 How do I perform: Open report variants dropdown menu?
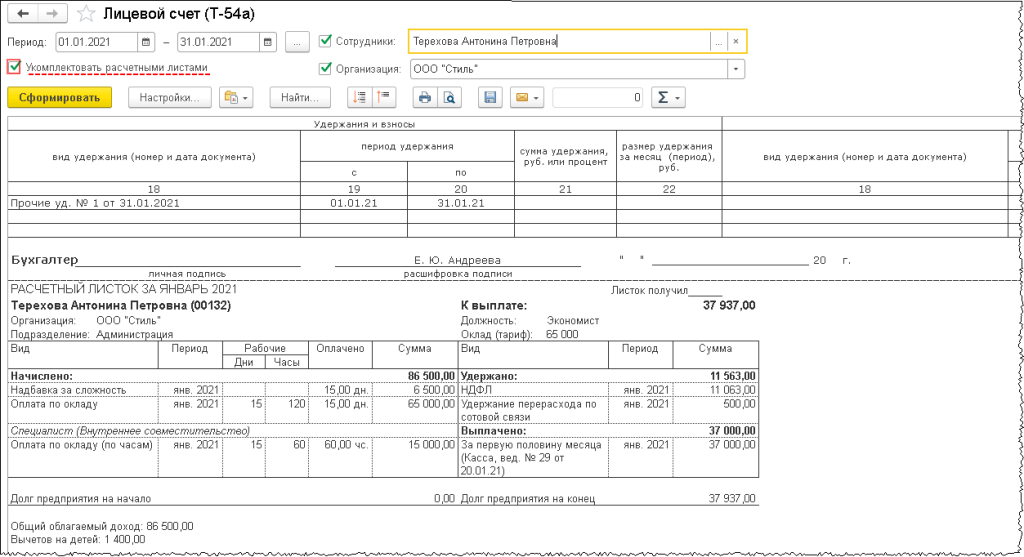pyautogui.click(x=237, y=97)
